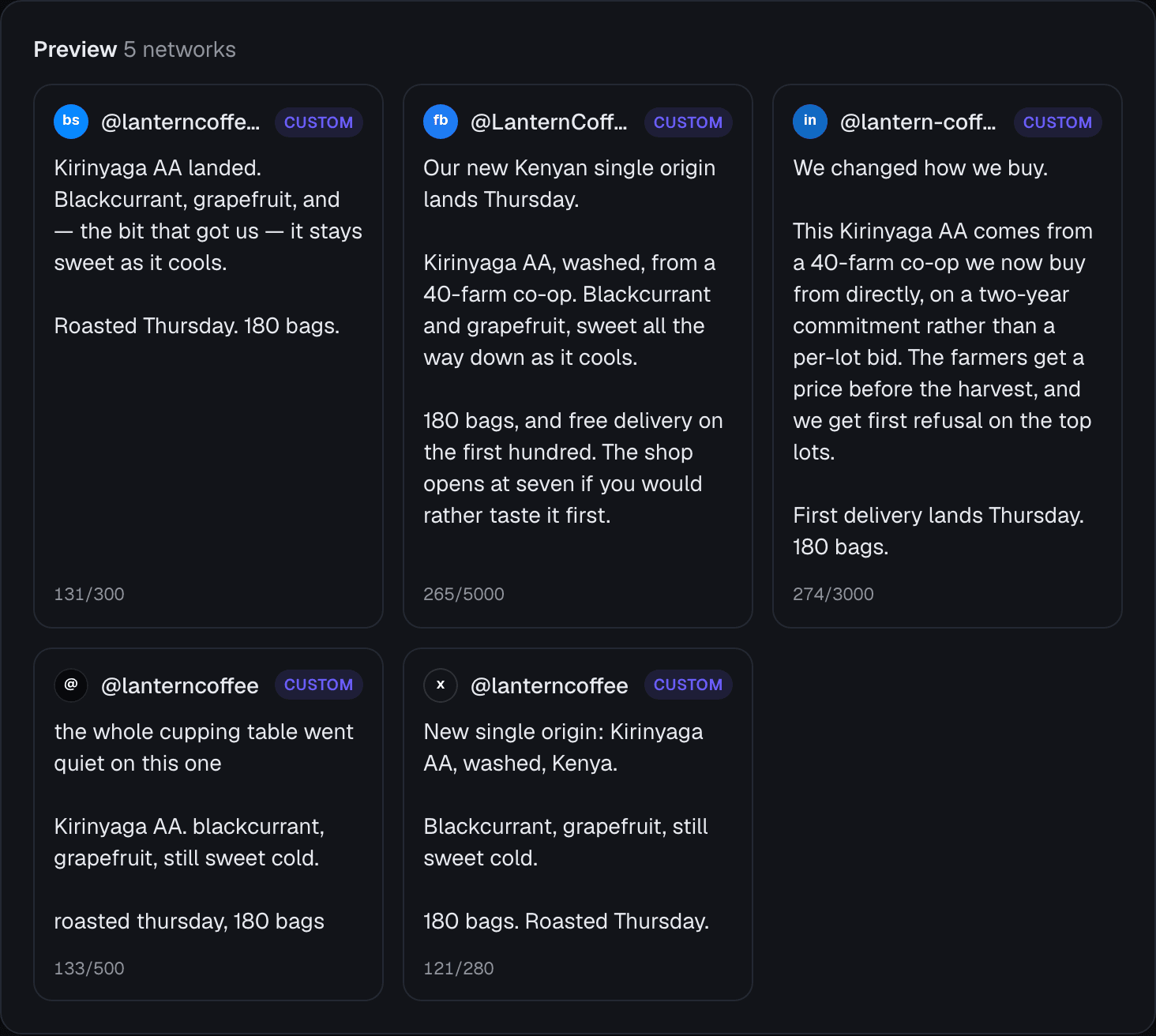
Task: Click the CUSTOM badge on LinkedIn card
Action: (x=1058, y=122)
